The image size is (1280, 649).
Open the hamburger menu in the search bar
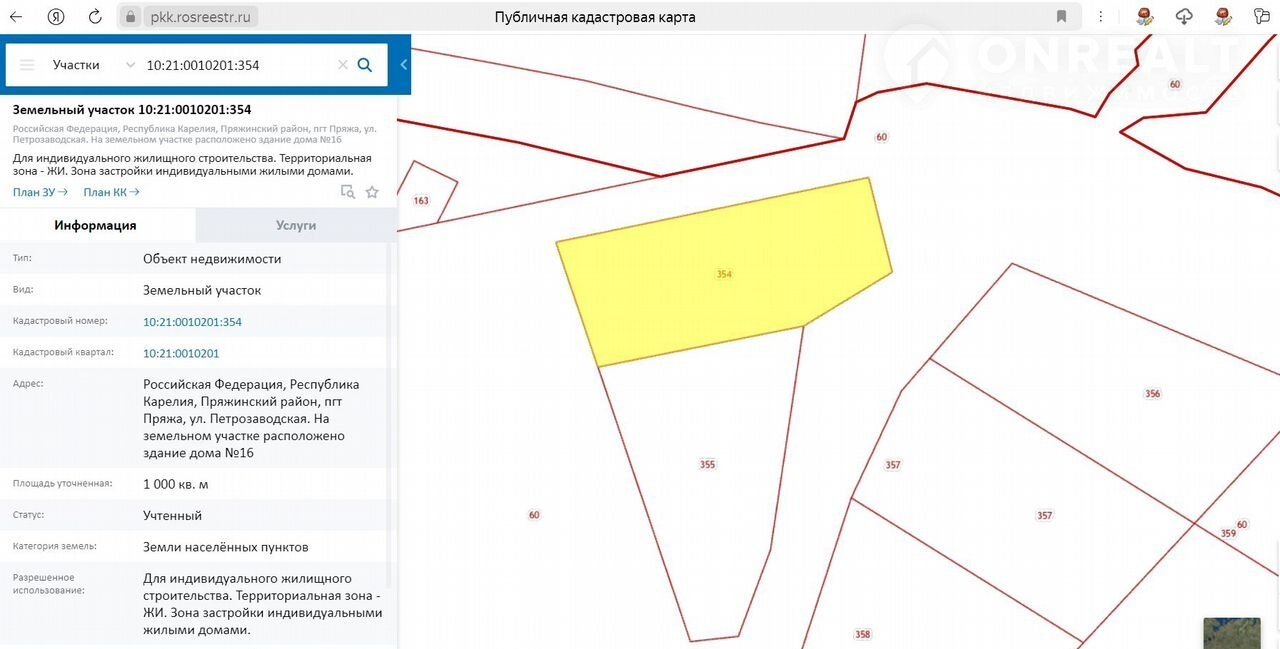[27, 65]
